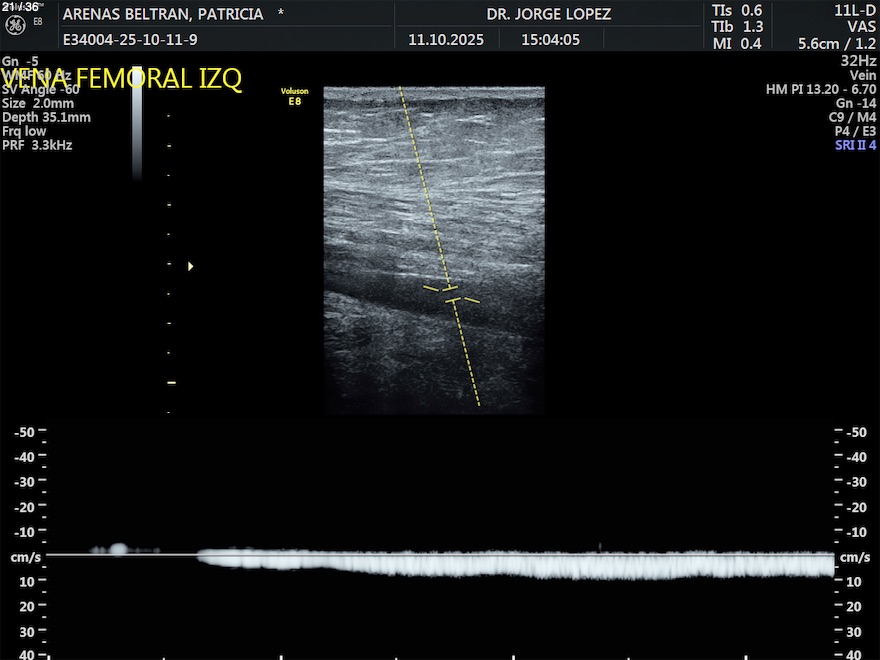Click the sample volume gate marker

click(451, 294)
